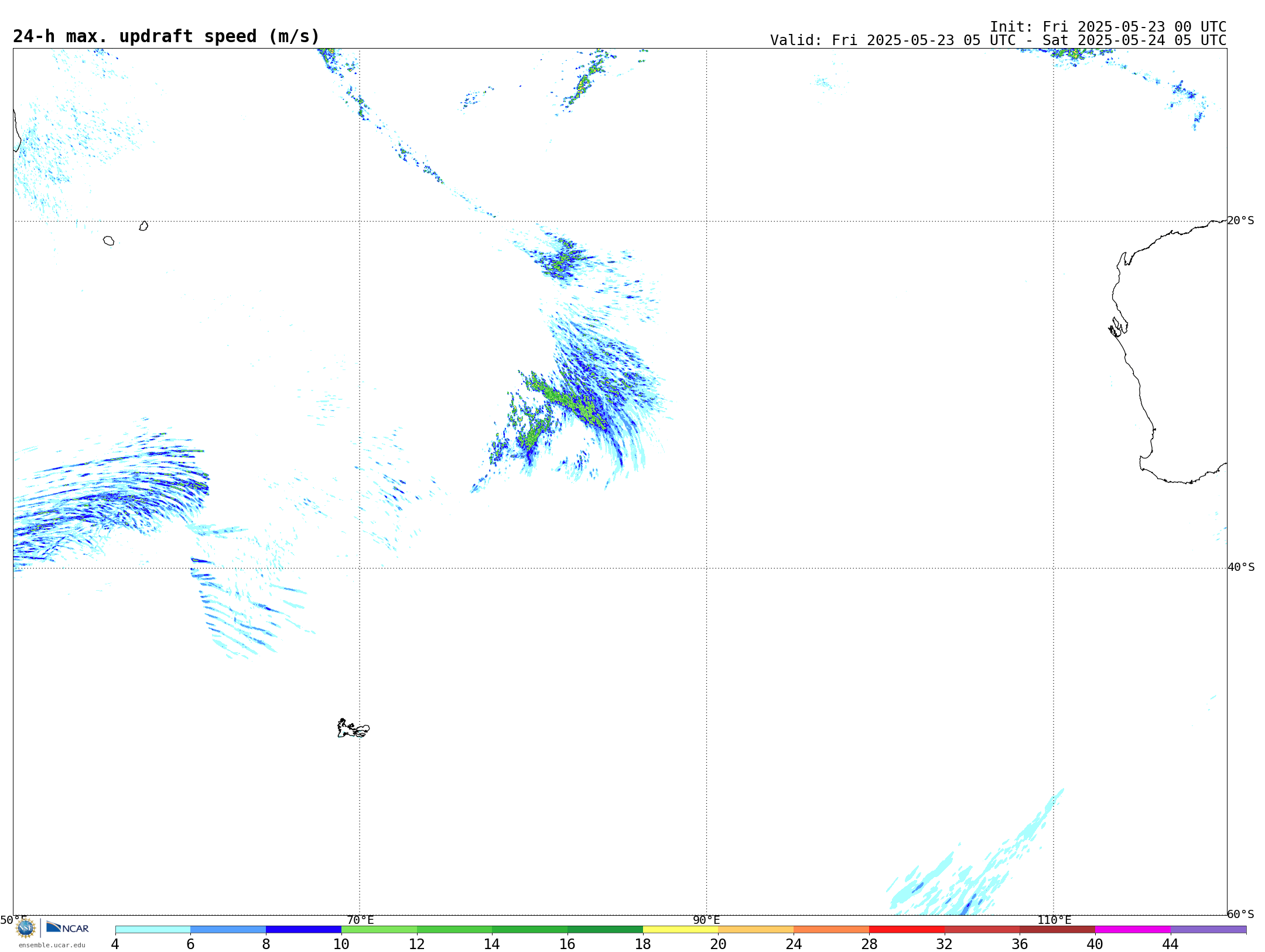Click the 60°S latitude label
The width and height of the screenshot is (1265, 952).
click(1240, 914)
